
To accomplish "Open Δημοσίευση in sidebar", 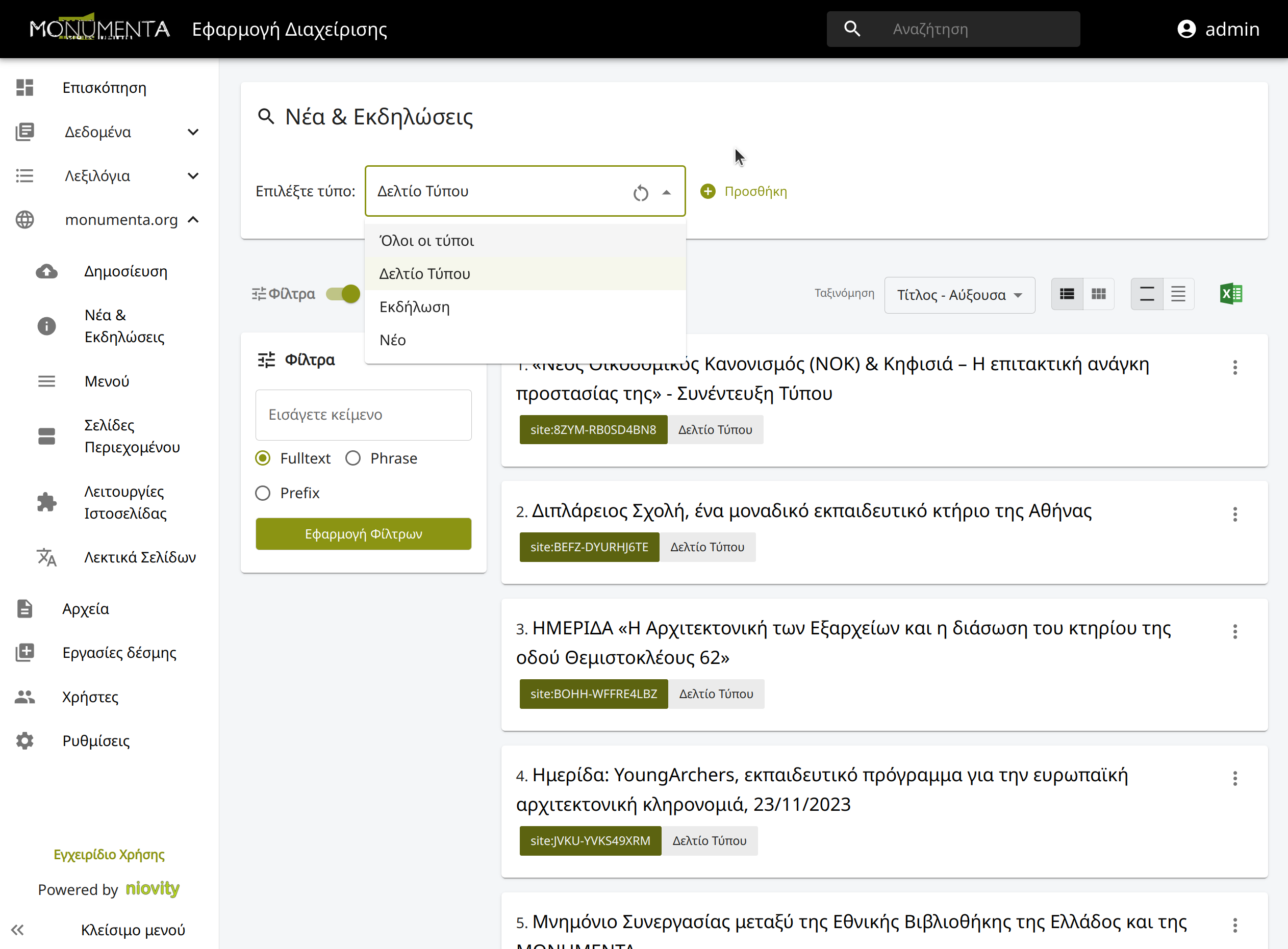I will tap(126, 271).
